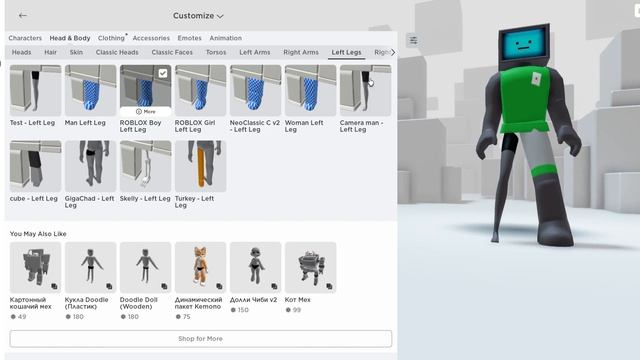Select the Heads subcategory
This screenshot has height=360, width=640.
[x=21, y=52]
